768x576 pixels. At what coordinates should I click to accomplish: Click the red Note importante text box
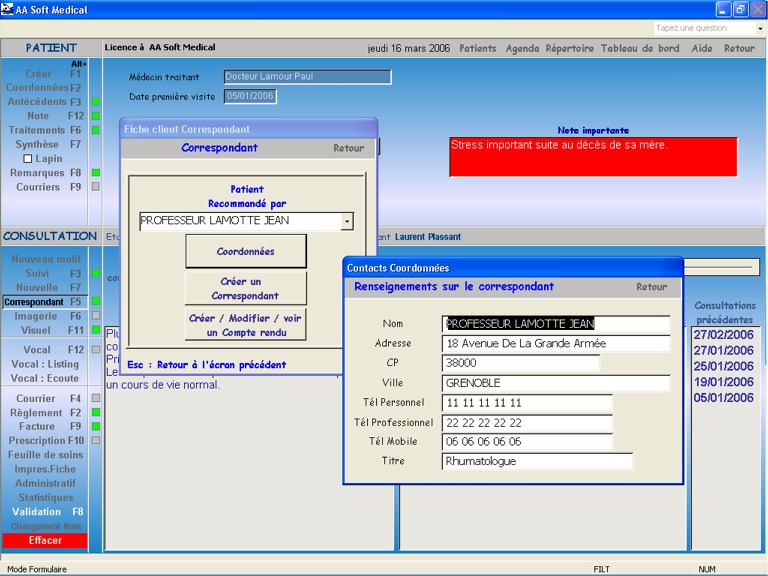[x=593, y=157]
